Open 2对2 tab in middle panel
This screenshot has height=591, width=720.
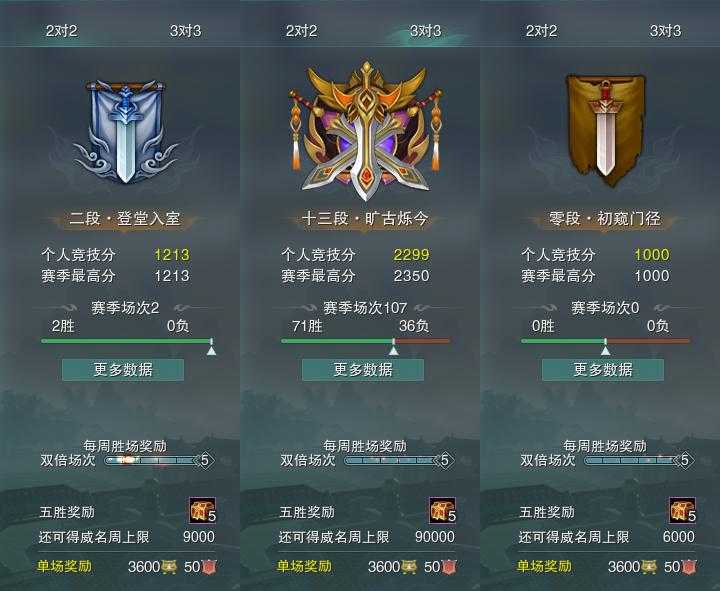click(301, 31)
